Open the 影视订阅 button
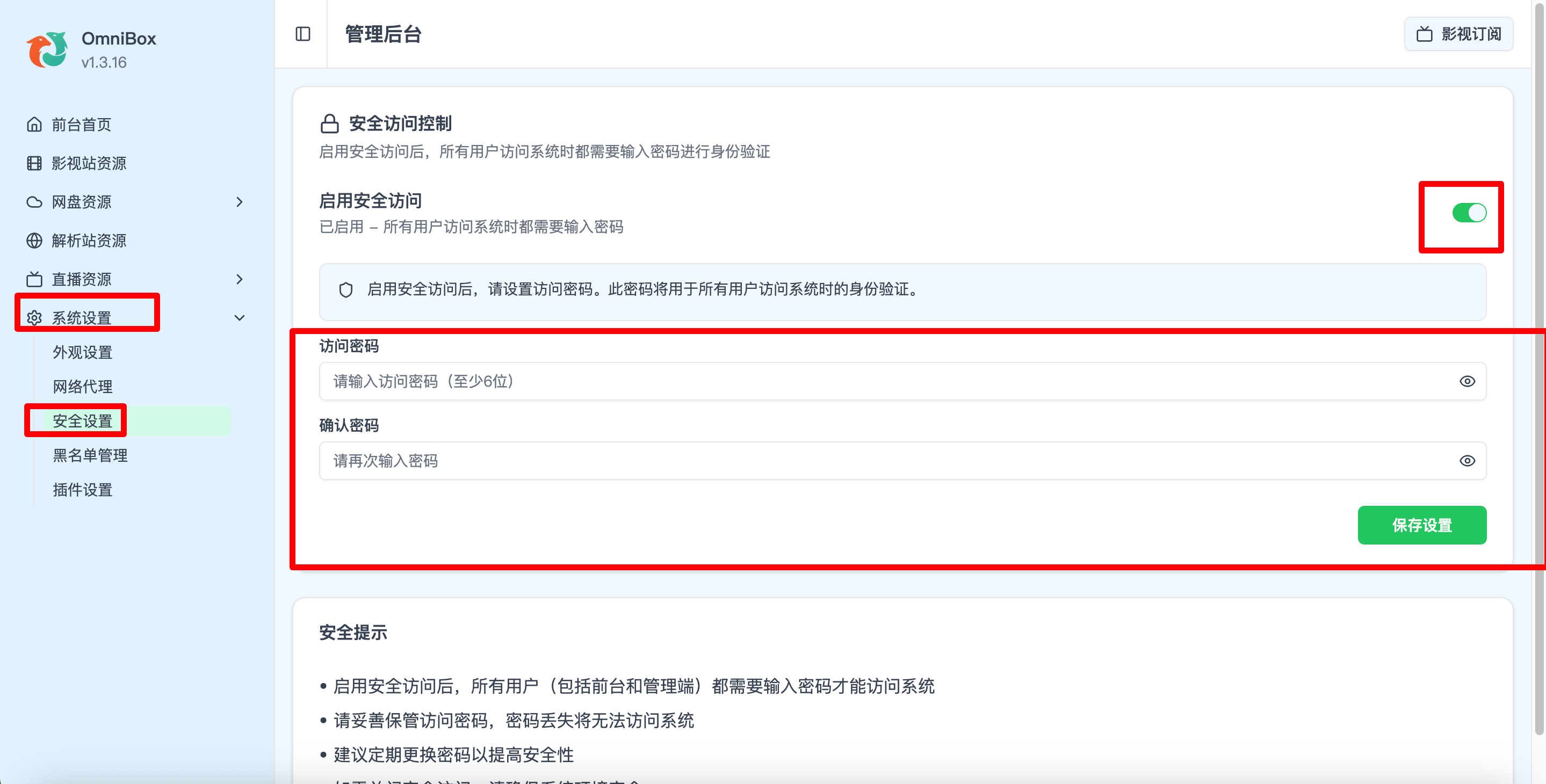Image resolution: width=1546 pixels, height=784 pixels. click(x=1458, y=34)
